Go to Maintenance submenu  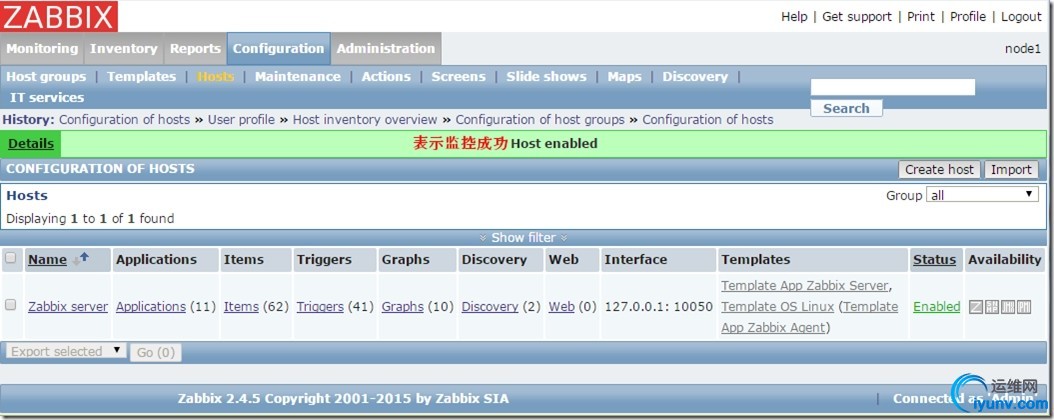298,77
